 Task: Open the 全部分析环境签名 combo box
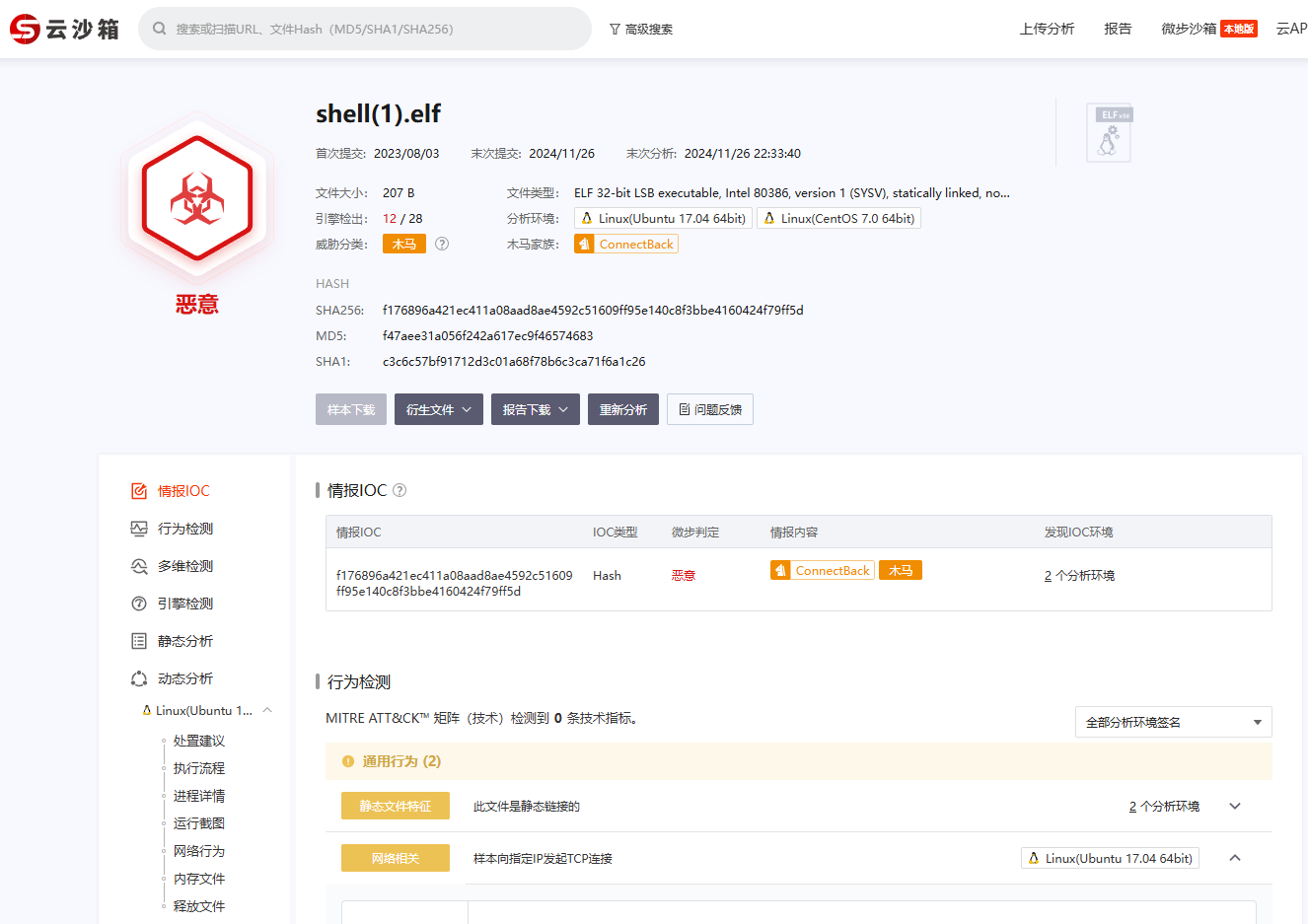(1173, 722)
